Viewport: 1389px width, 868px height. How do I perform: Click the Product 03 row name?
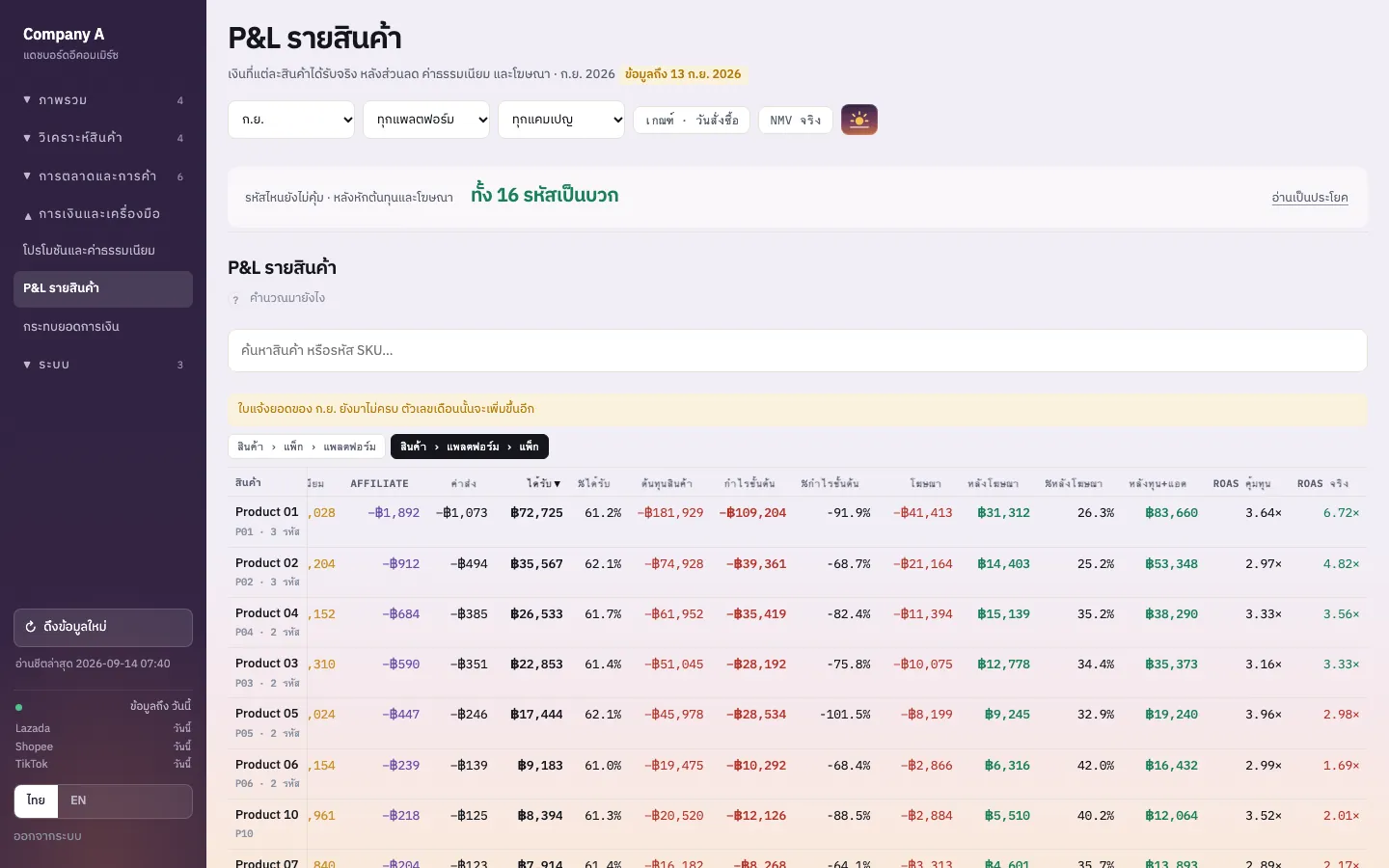click(x=267, y=664)
